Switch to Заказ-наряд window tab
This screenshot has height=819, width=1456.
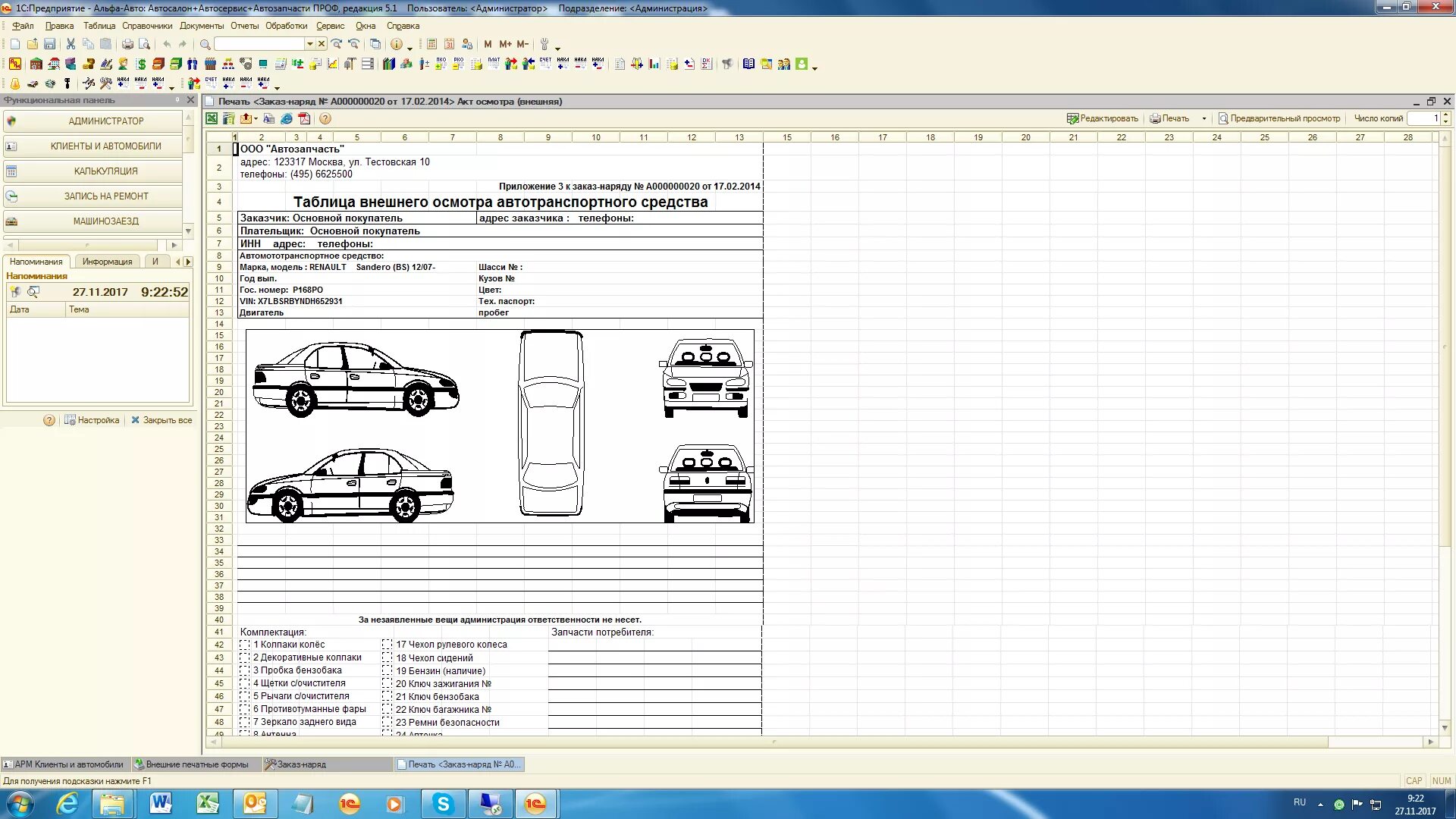click(328, 764)
